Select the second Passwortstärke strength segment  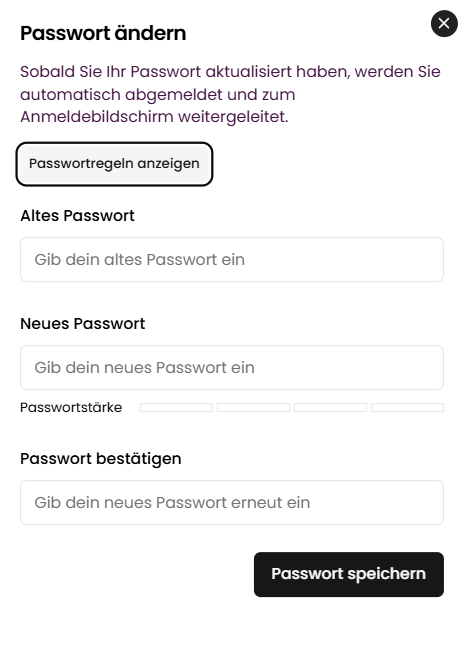[253, 407]
